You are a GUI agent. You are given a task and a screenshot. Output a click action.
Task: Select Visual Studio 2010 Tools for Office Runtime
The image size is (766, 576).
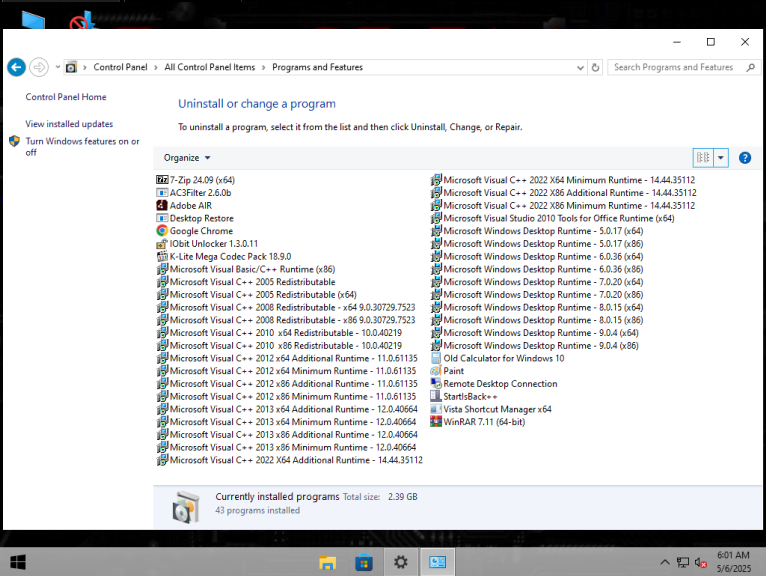click(553, 218)
